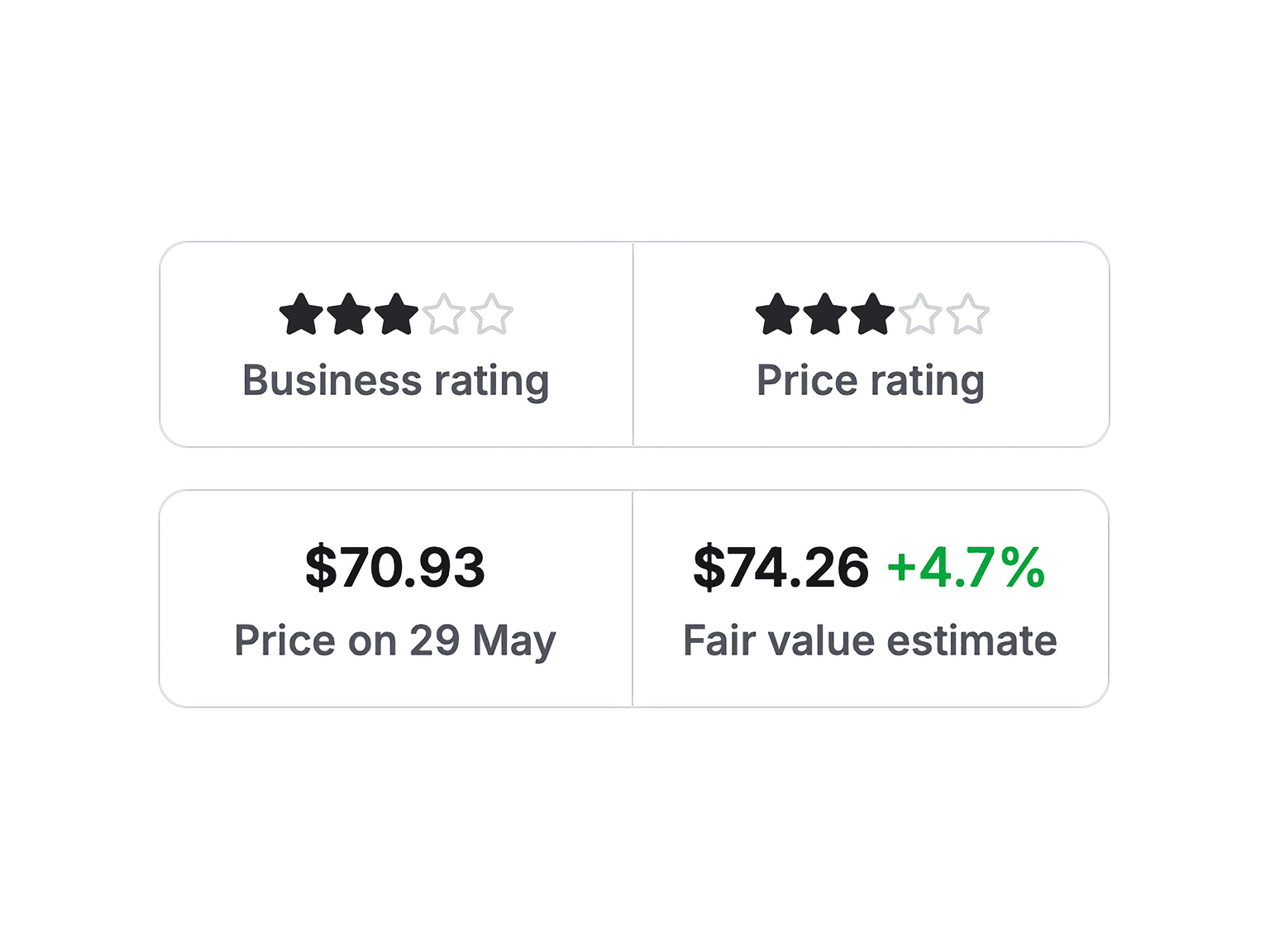Image resolution: width=1270 pixels, height=952 pixels.
Task: Click the fifth empty star in Price rating
Action: click(968, 315)
